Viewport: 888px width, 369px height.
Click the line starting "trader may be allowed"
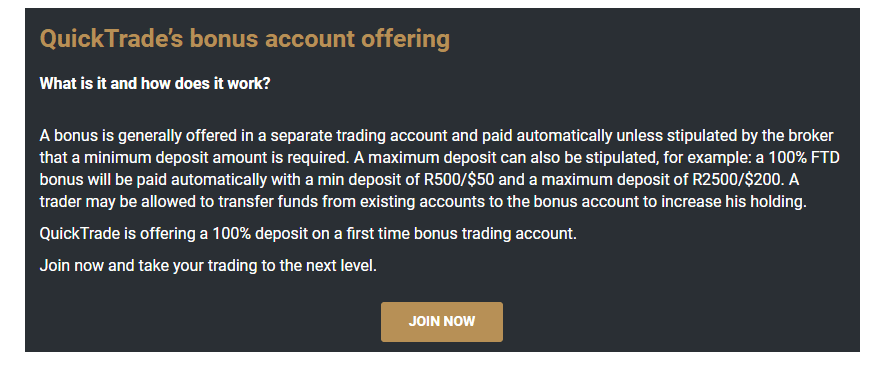coord(423,202)
